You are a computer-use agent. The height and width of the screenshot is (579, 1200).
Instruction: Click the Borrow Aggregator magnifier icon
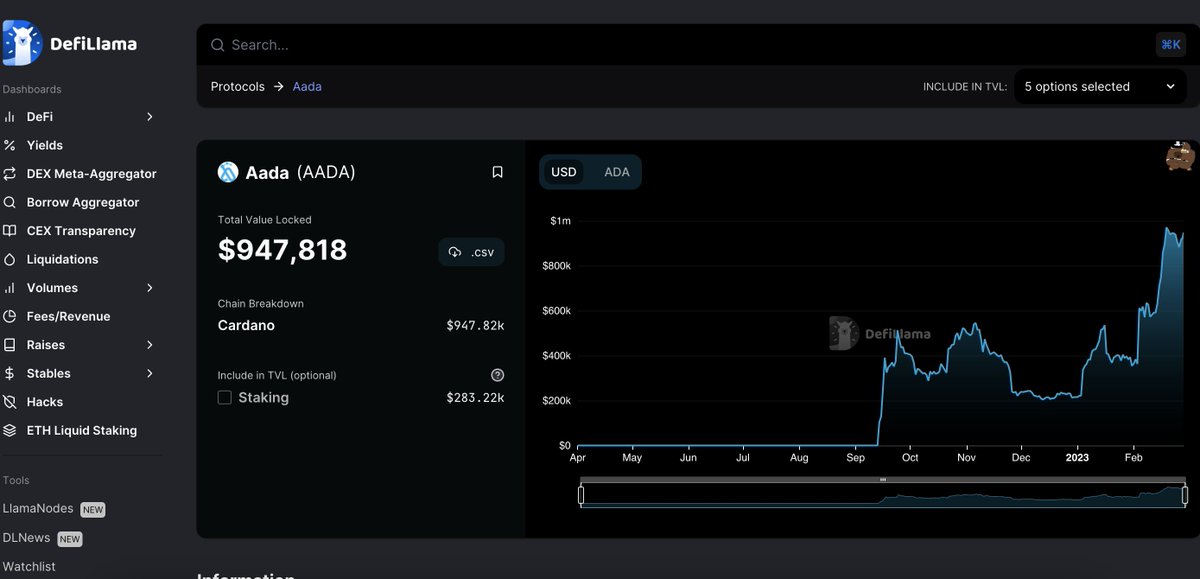click(x=9, y=202)
